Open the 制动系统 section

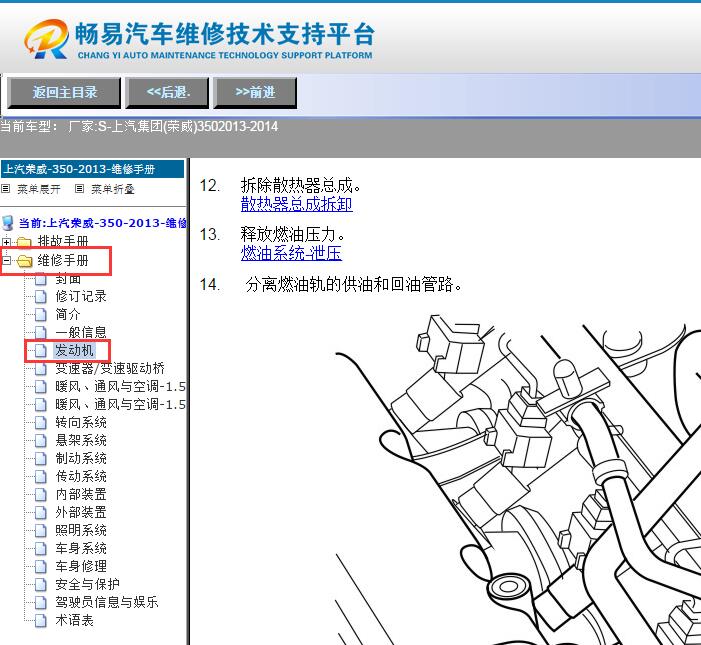pyautogui.click(x=81, y=458)
